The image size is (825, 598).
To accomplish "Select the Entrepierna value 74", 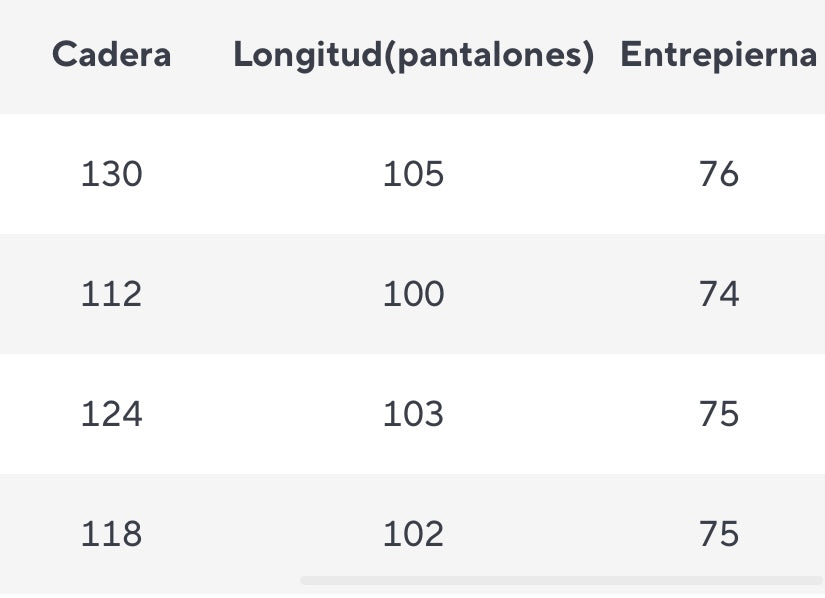I will [x=719, y=293].
